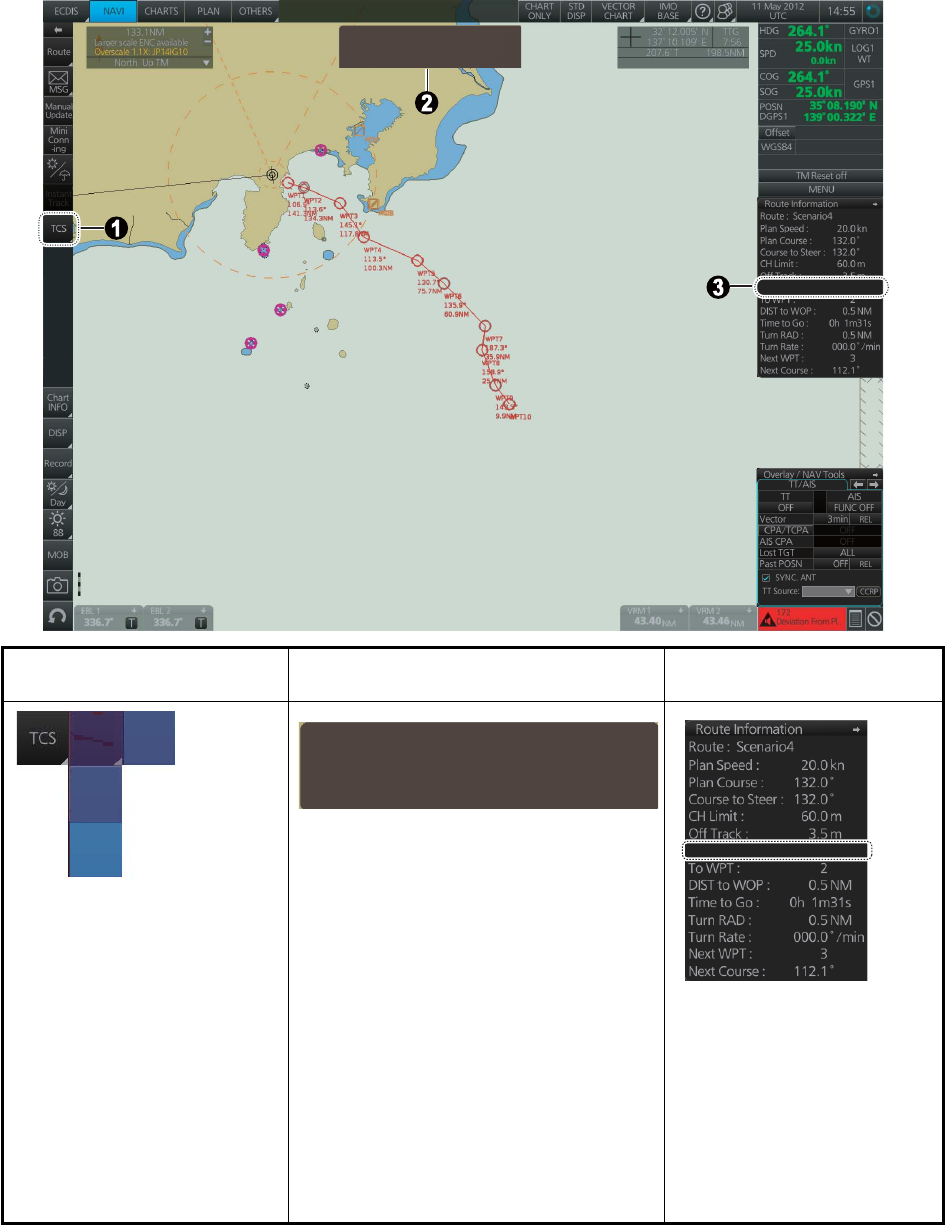Click the VRM 1 43.40 NM box

click(654, 617)
